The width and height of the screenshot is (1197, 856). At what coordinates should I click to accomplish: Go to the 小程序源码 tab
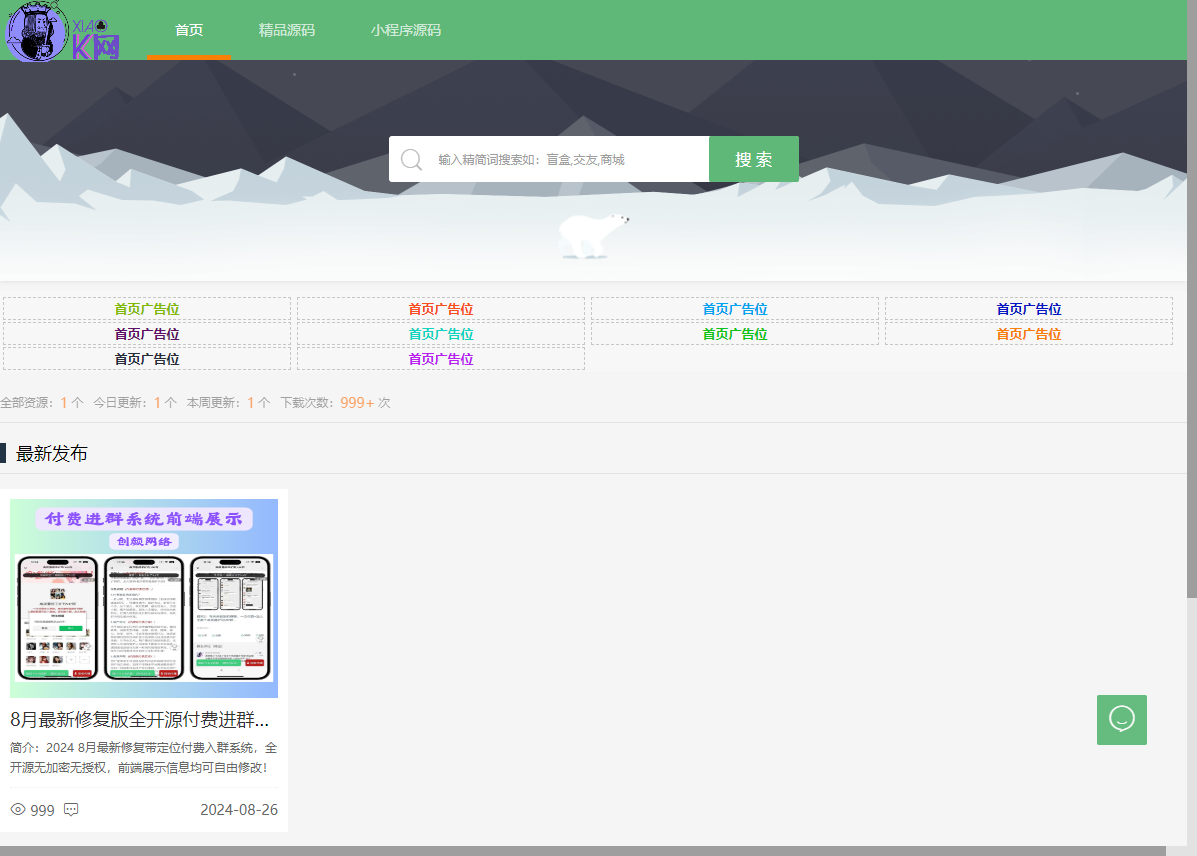coord(405,30)
